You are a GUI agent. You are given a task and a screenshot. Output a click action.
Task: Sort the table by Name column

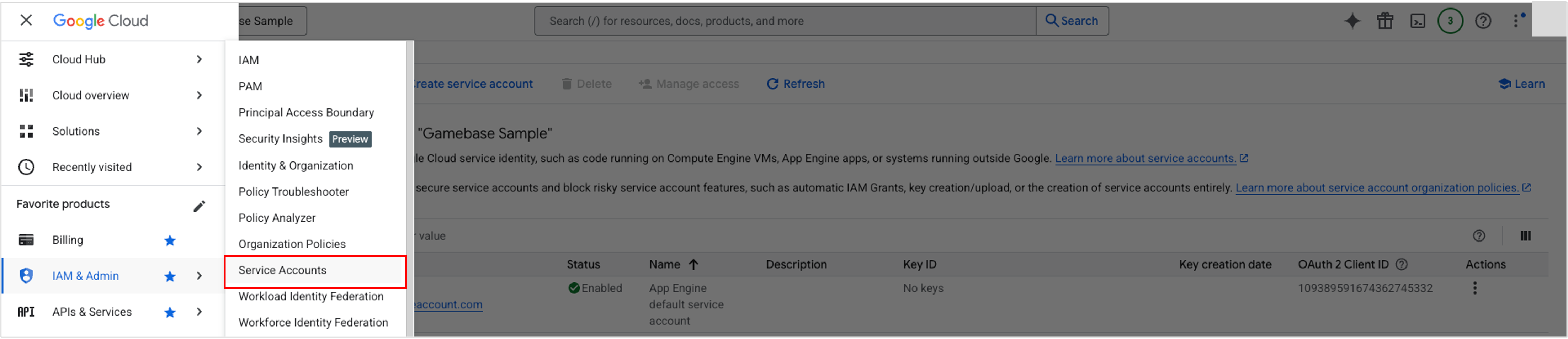point(673,265)
